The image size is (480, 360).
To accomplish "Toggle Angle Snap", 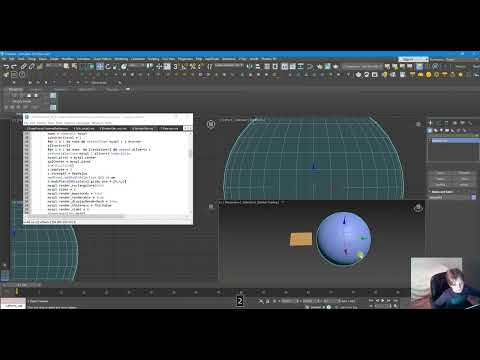I will (x=183, y=66).
